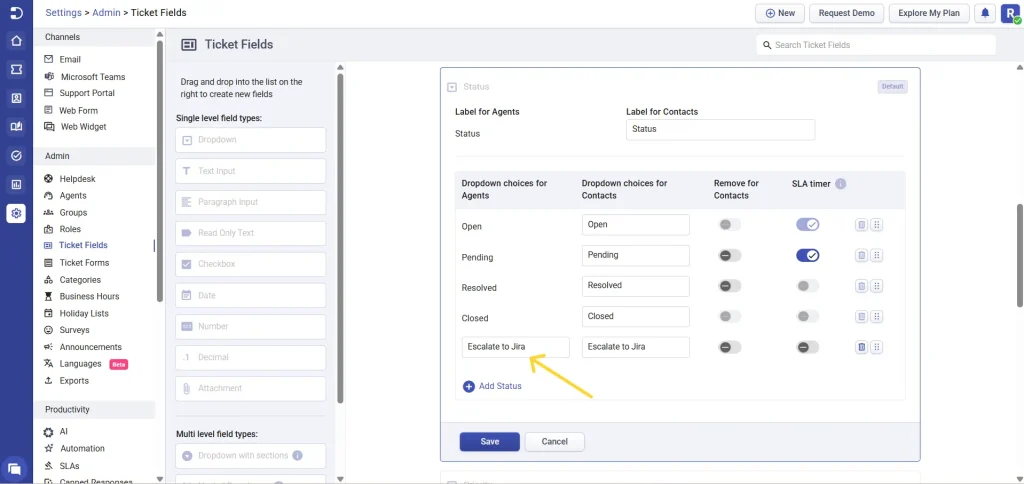
Task: Click Request Demo button
Action: pos(846,13)
